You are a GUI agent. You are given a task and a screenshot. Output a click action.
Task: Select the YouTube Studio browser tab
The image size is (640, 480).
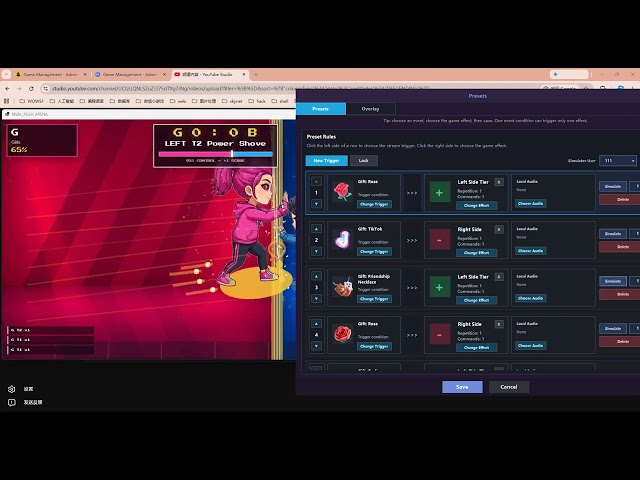209,74
